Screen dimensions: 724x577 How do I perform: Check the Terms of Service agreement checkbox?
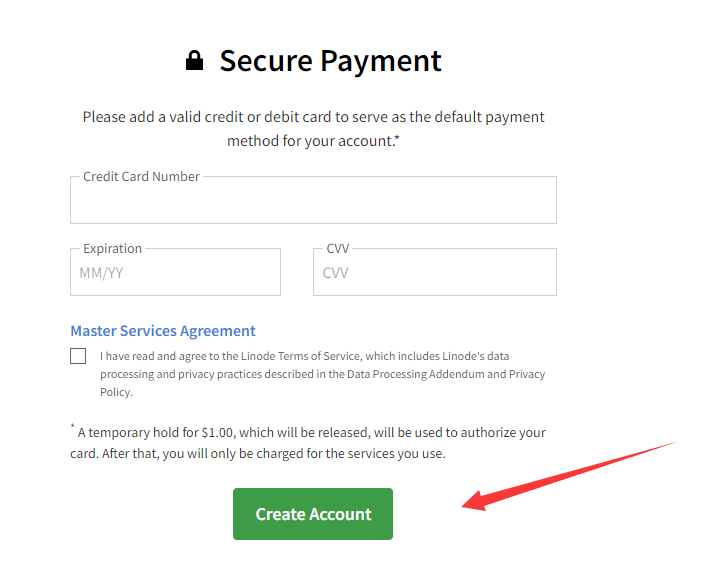[x=78, y=356]
